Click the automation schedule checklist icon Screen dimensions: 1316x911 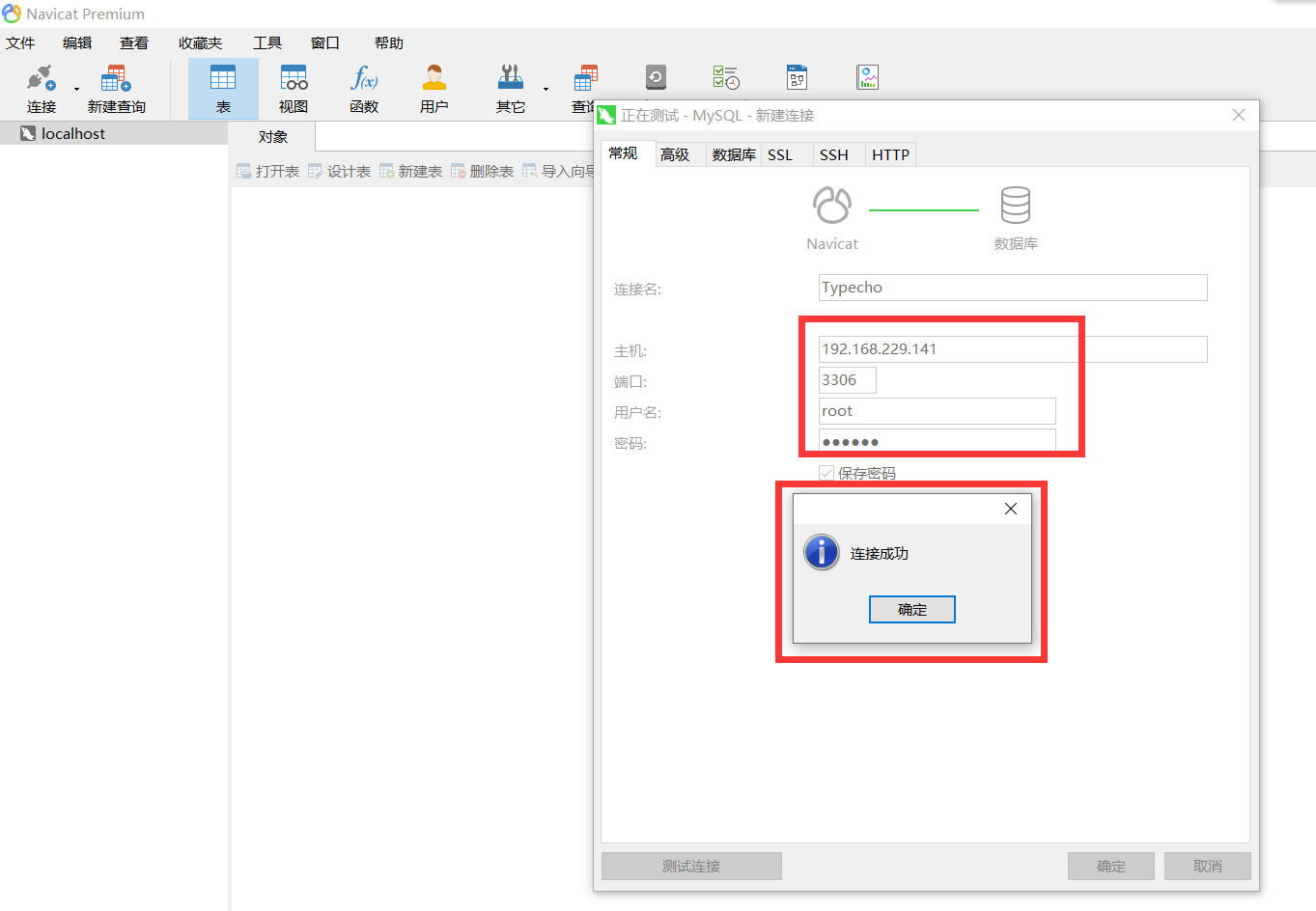(x=726, y=77)
